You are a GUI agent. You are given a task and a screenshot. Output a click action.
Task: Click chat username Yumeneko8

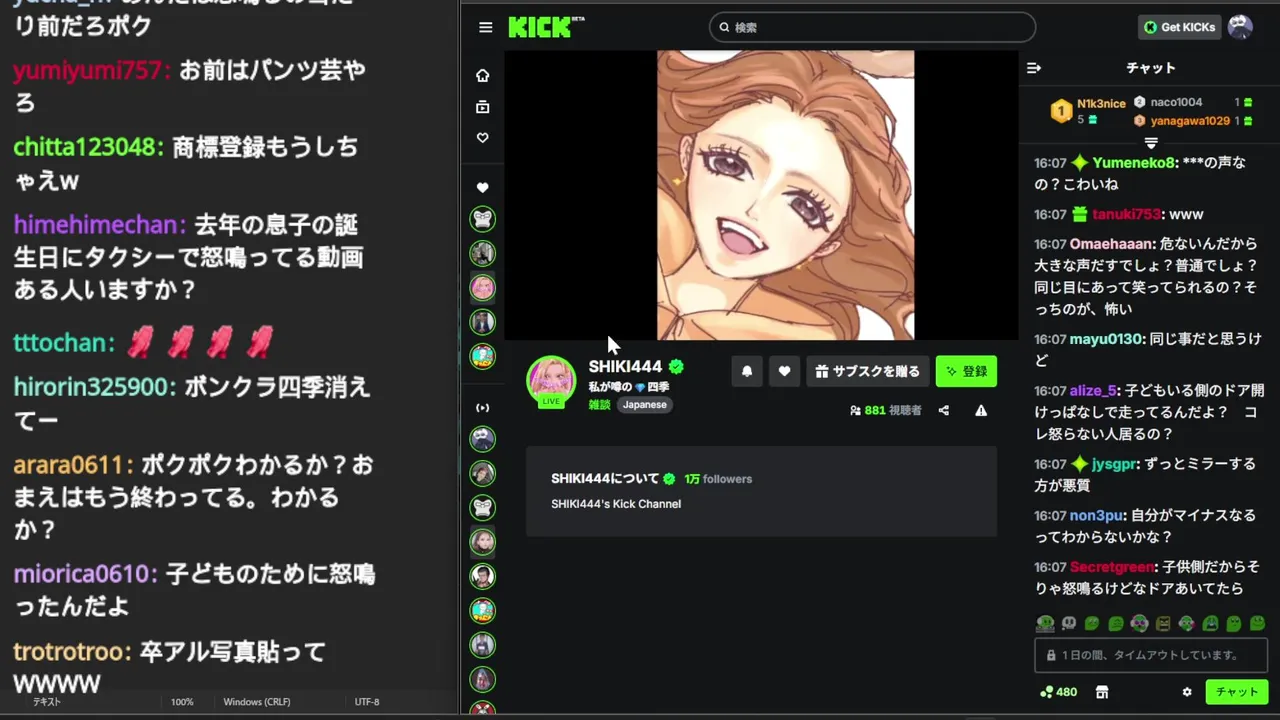1134,162
